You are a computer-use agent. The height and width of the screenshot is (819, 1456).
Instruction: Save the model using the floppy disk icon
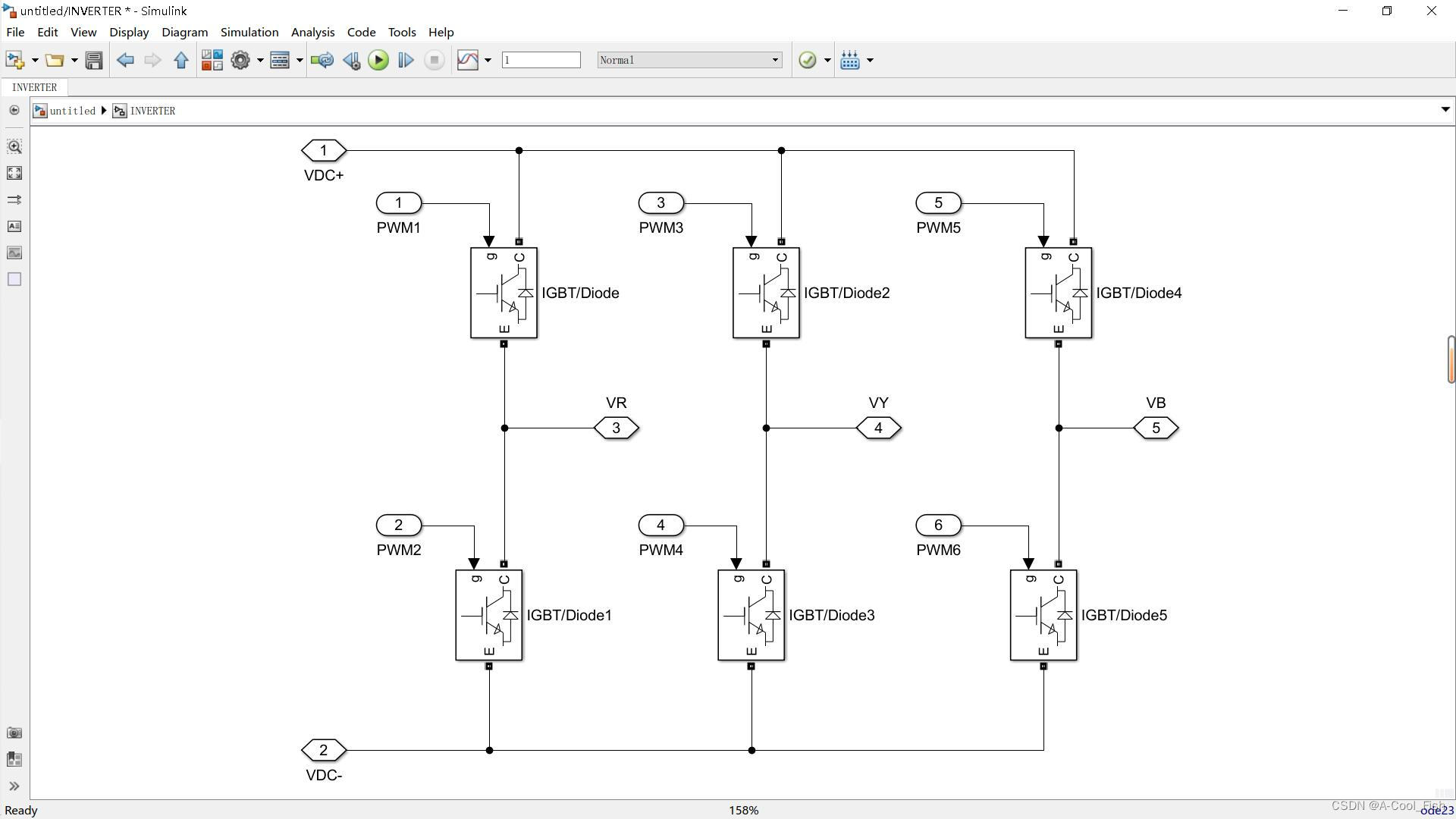(94, 60)
